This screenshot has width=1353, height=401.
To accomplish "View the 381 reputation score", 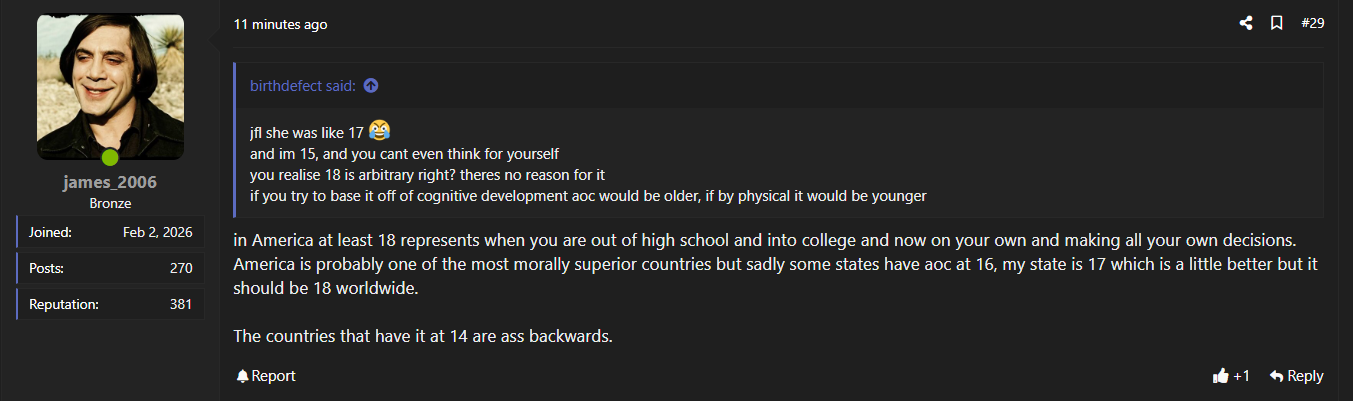I will coord(180,304).
